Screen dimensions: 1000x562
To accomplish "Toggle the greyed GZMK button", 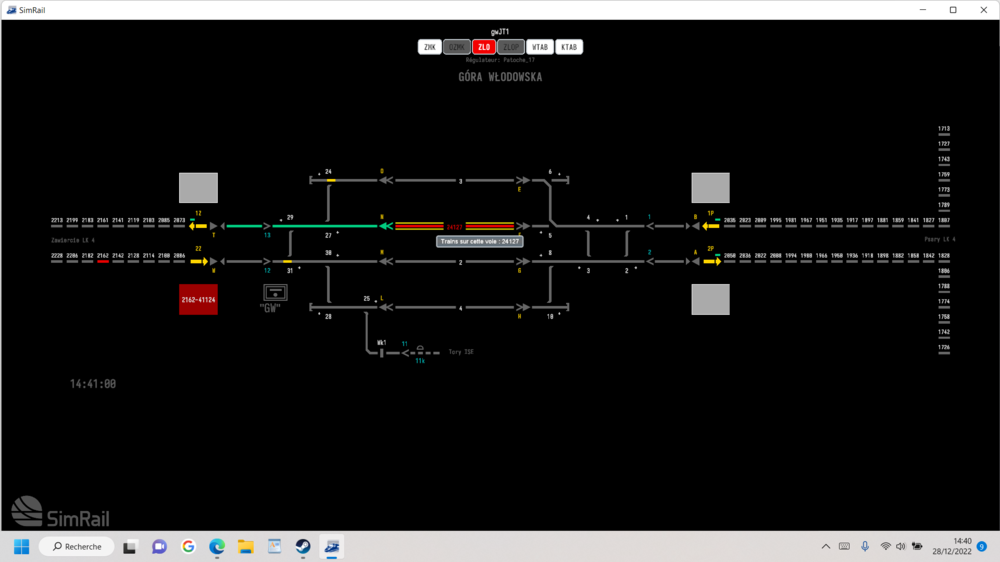I will pos(457,47).
